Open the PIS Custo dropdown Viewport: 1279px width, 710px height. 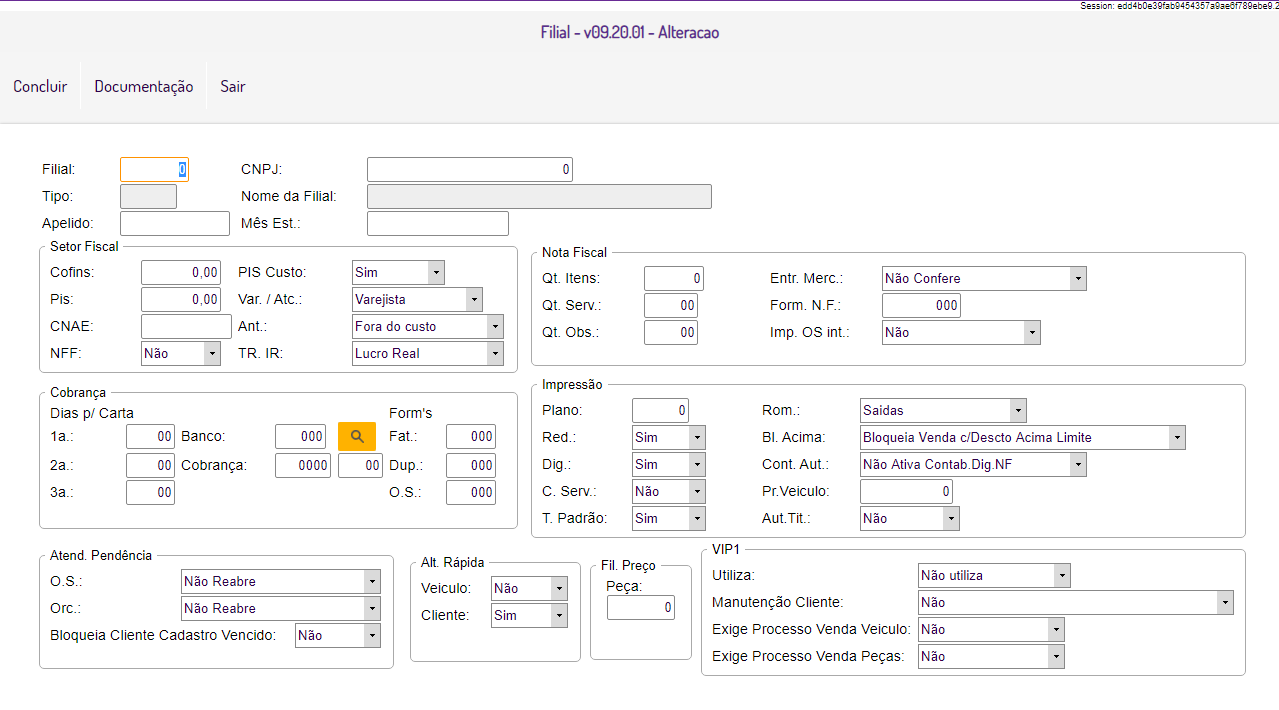(399, 272)
